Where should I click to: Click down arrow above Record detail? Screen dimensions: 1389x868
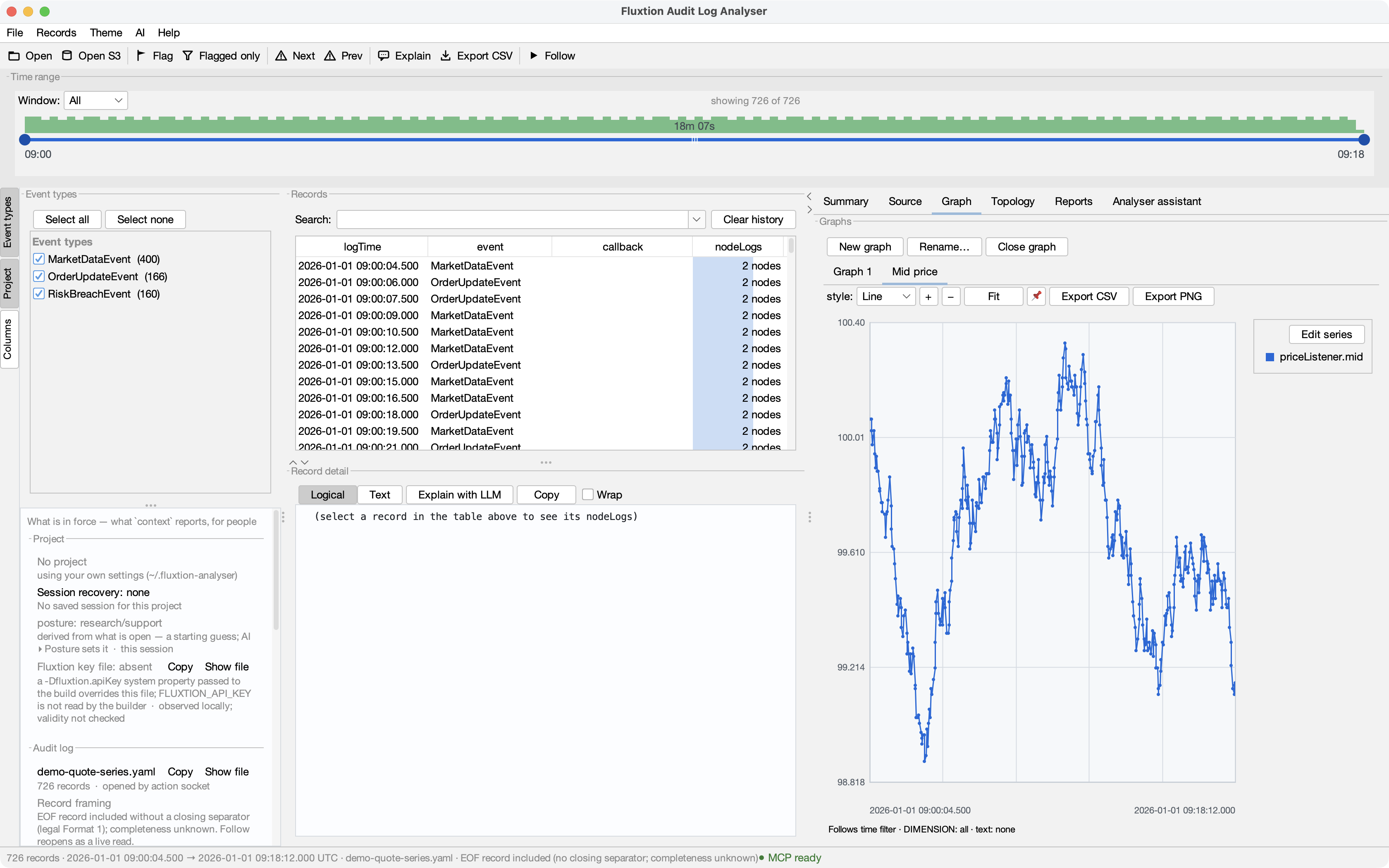(x=305, y=462)
